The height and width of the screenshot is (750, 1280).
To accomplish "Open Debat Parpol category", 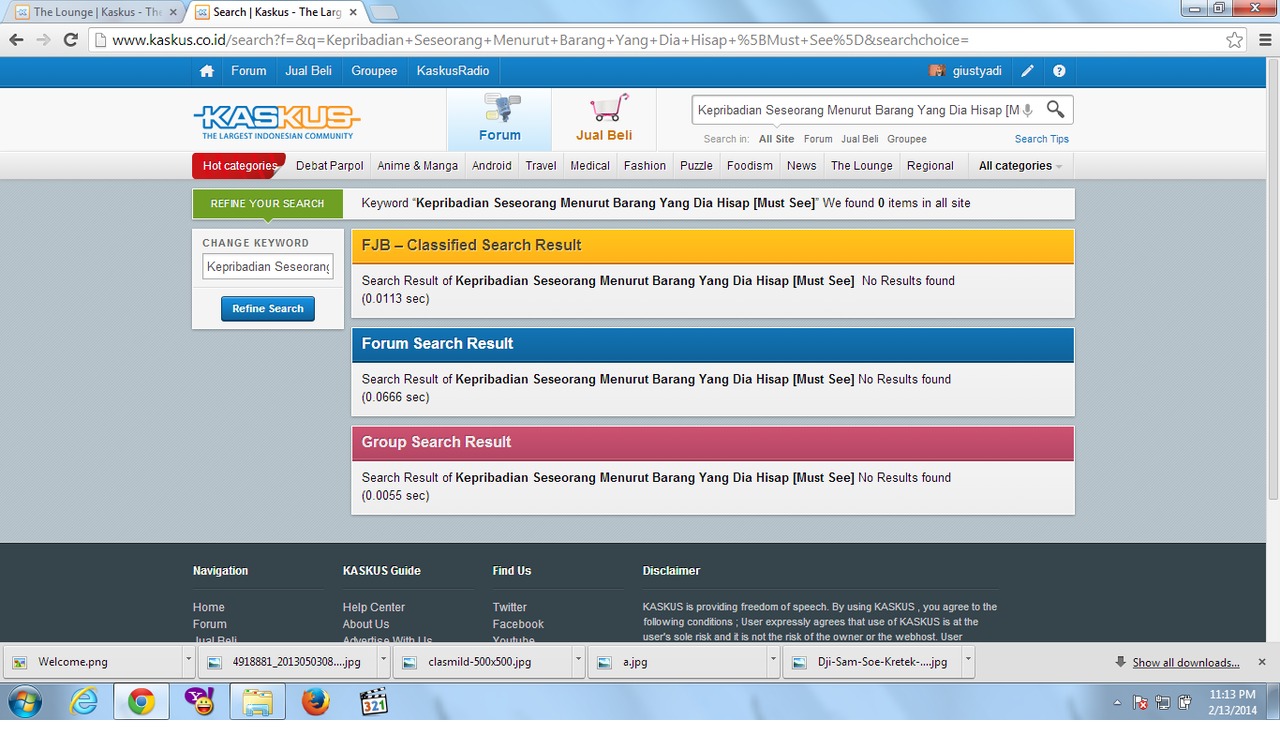I will click(330, 166).
